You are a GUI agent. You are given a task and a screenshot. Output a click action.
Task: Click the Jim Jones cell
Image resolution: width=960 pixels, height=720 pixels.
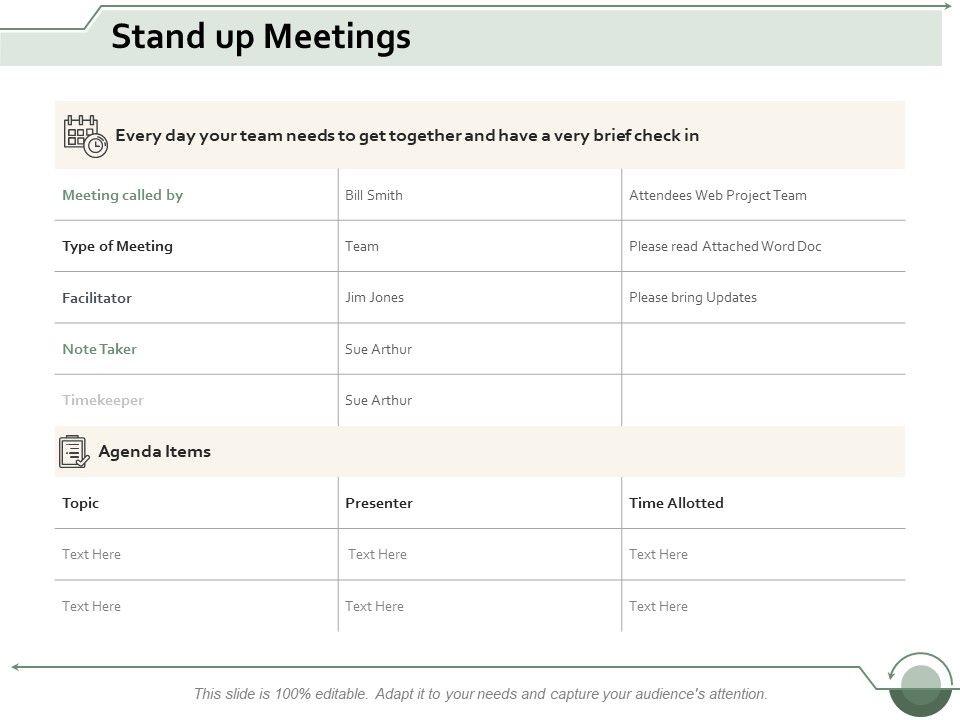(x=374, y=297)
